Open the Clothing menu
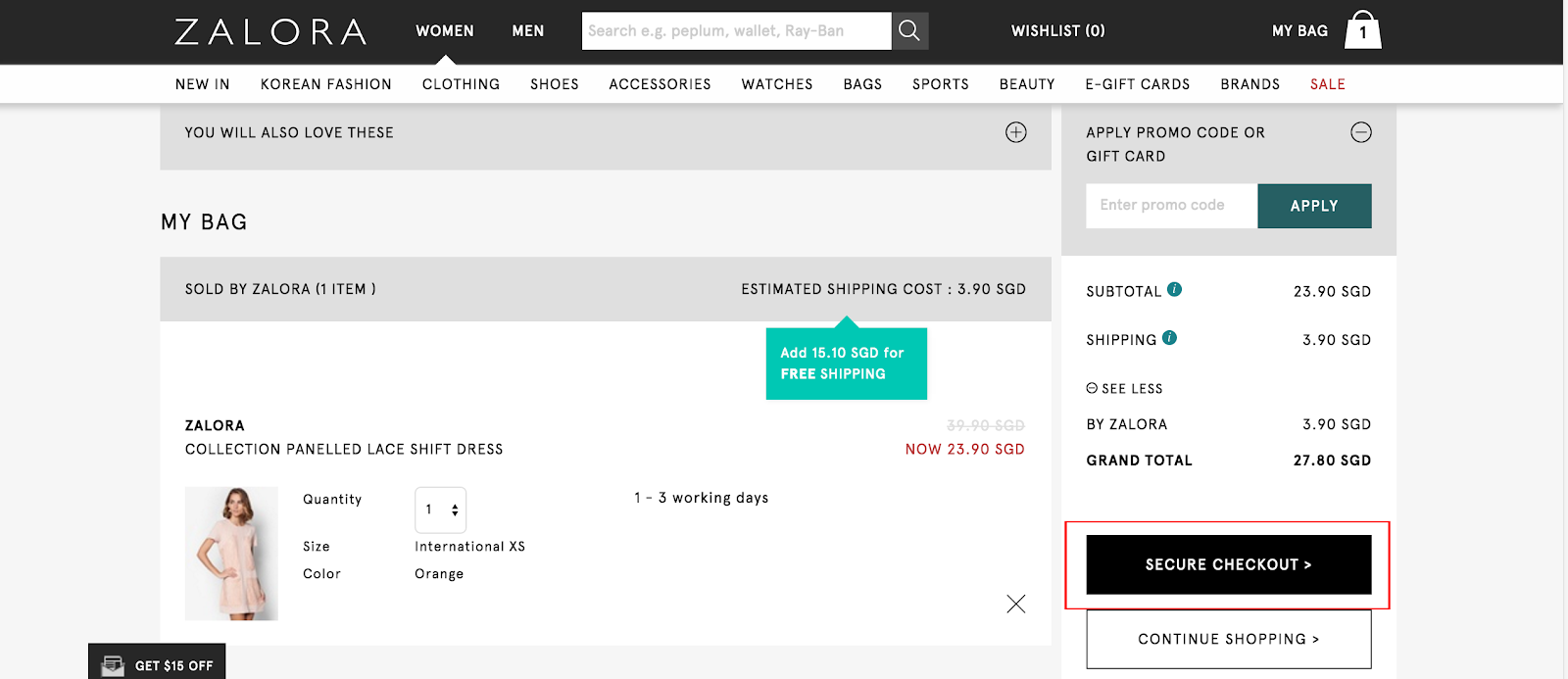This screenshot has width=1568, height=679. [x=462, y=84]
